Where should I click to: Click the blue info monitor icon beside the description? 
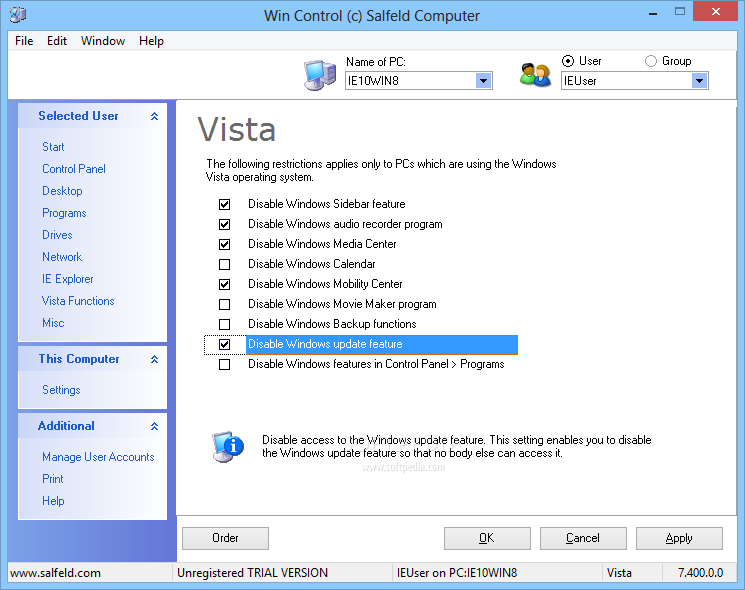click(228, 447)
